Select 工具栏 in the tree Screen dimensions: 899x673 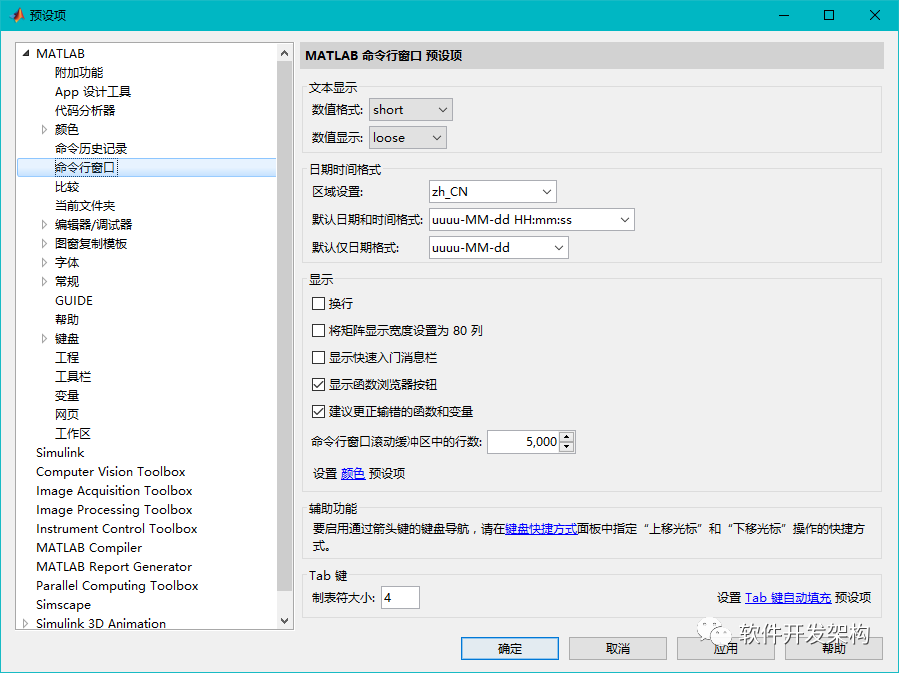click(x=73, y=377)
